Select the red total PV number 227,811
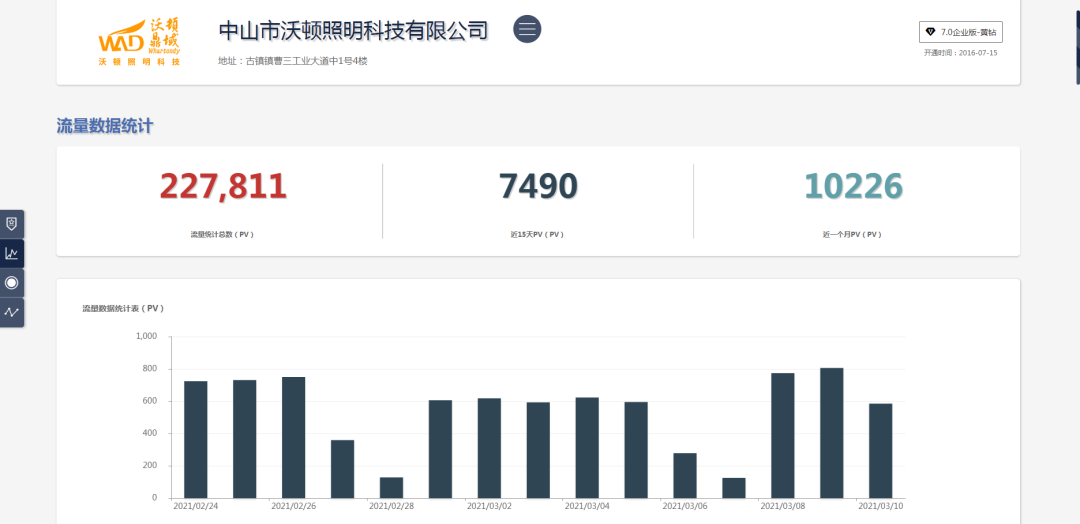1080x524 pixels. tap(223, 187)
